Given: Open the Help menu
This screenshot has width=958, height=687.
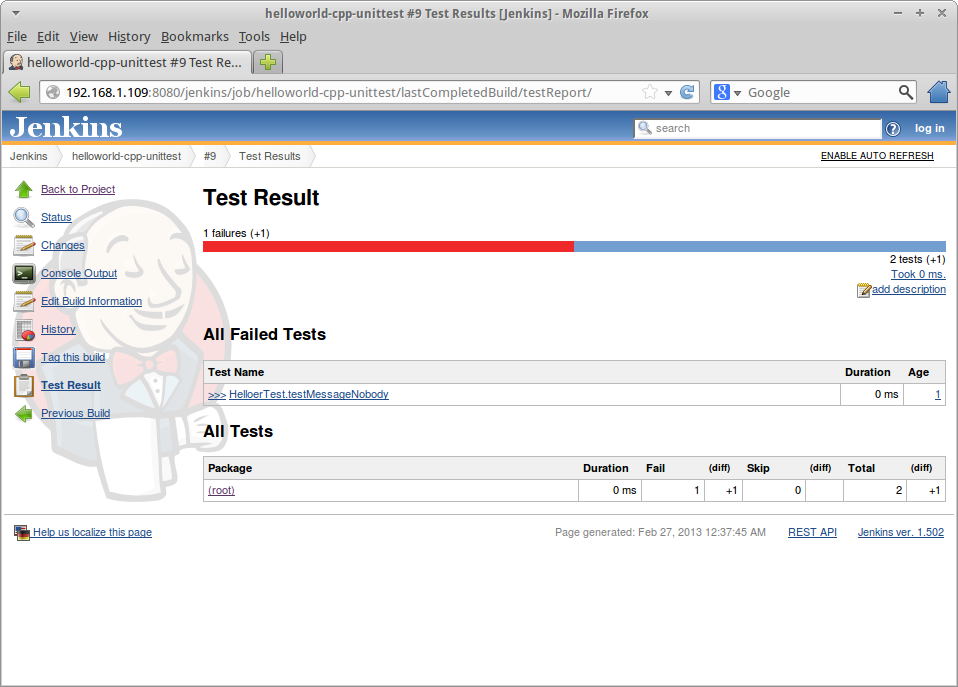Looking at the screenshot, I should 293,37.
